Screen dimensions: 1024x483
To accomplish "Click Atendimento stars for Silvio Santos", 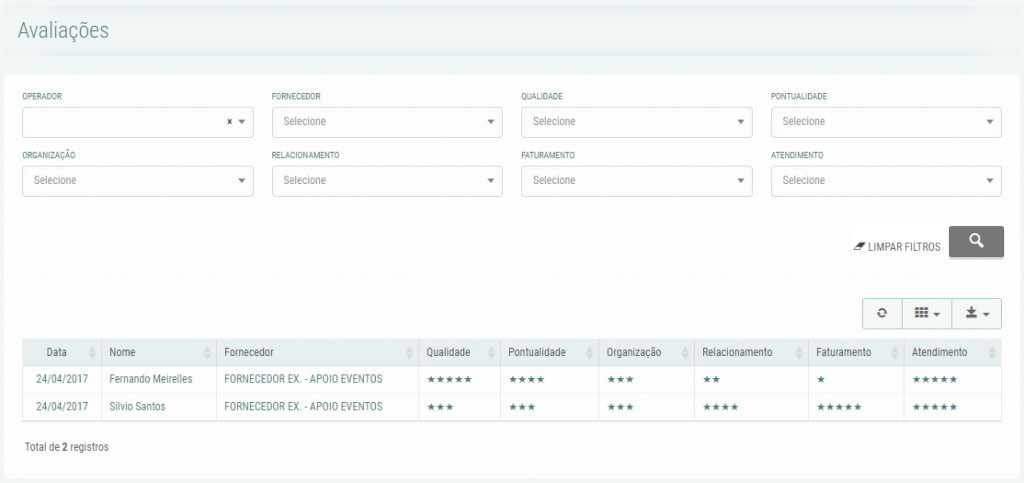I will point(935,407).
